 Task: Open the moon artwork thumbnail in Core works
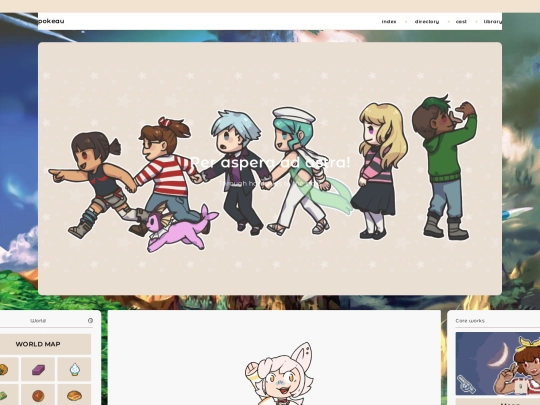coord(498,364)
